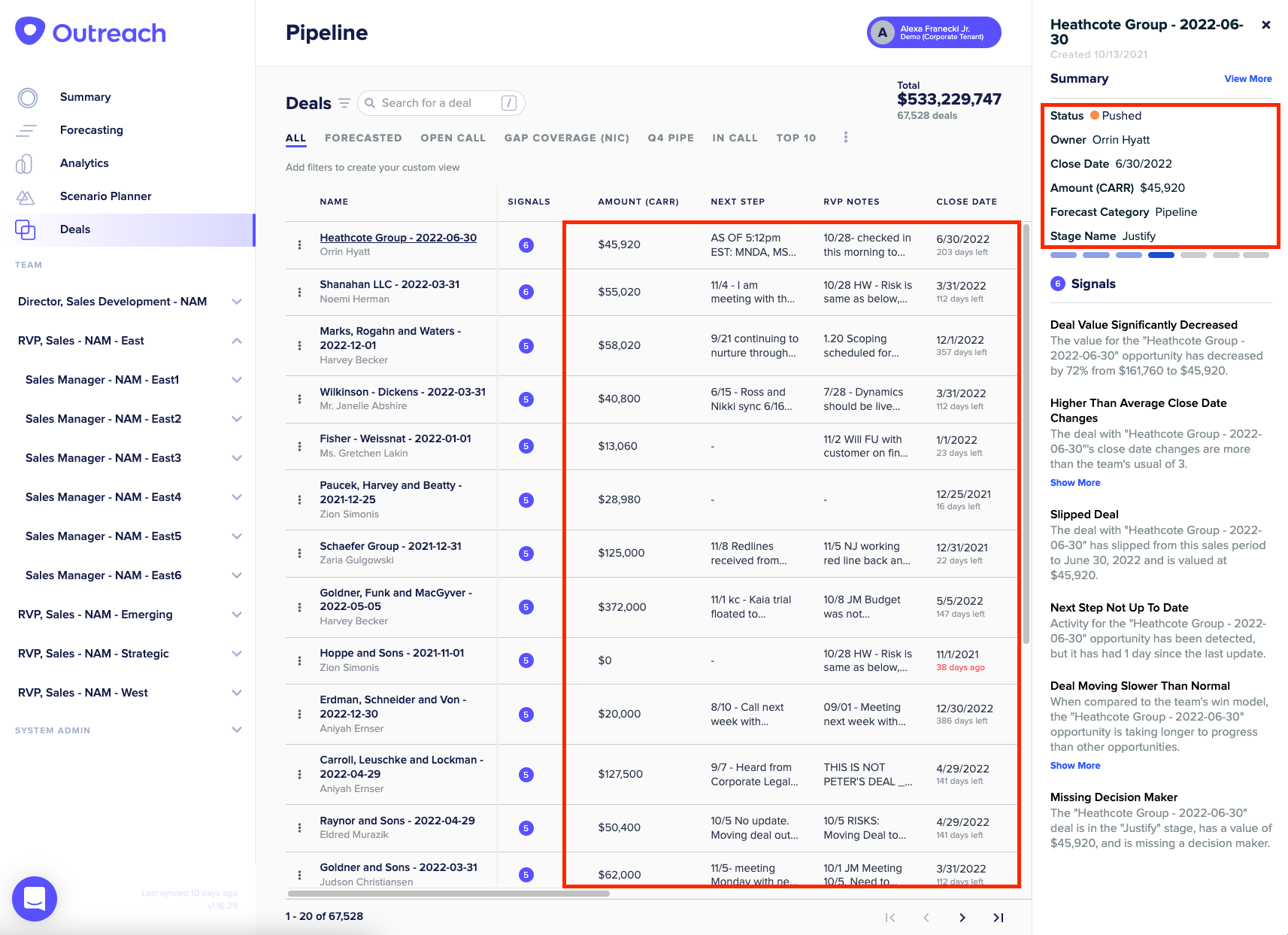The width and height of the screenshot is (1288, 935).
Task: Open the Alexa Franecki Jr. account button
Action: [x=934, y=32]
